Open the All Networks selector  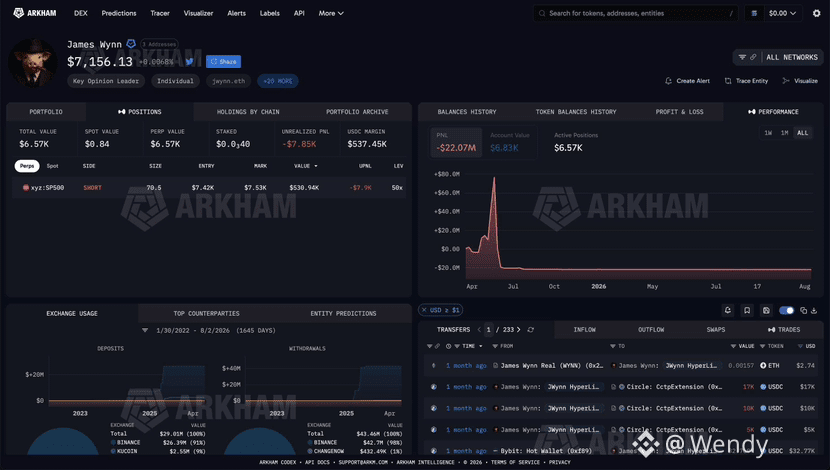[x=792, y=57]
